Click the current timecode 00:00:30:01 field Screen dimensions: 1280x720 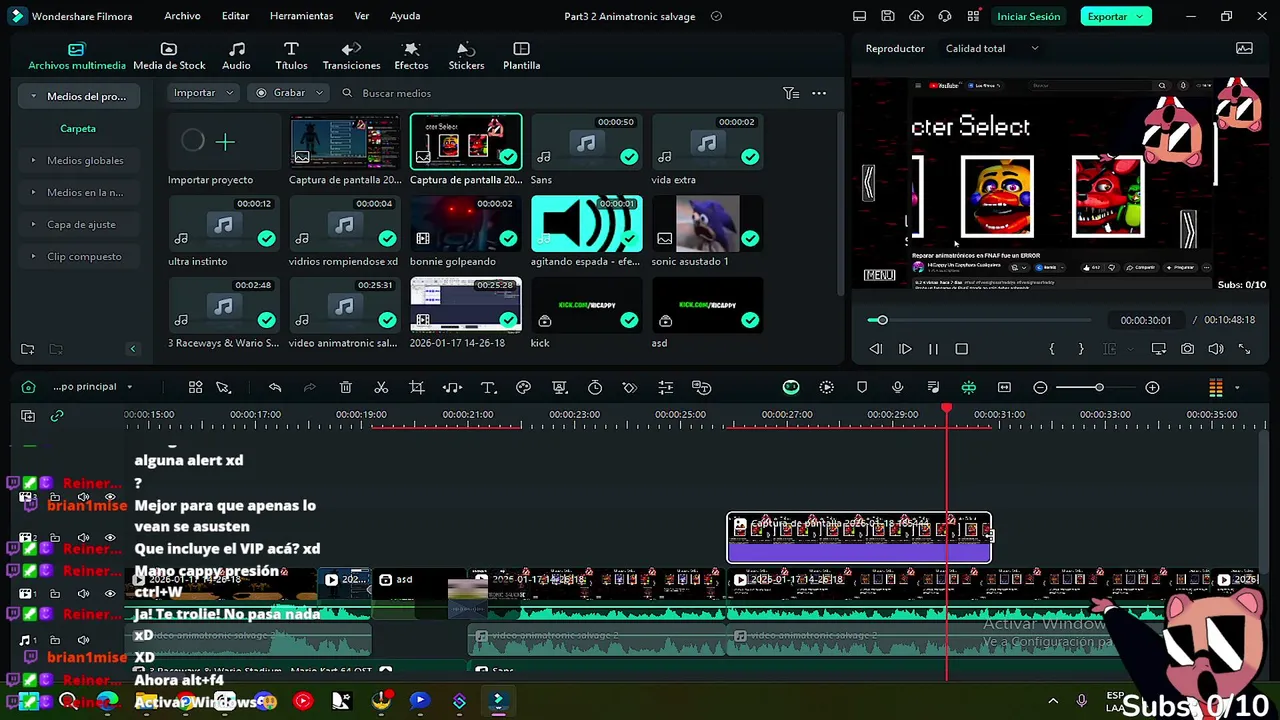pyautogui.click(x=1145, y=320)
